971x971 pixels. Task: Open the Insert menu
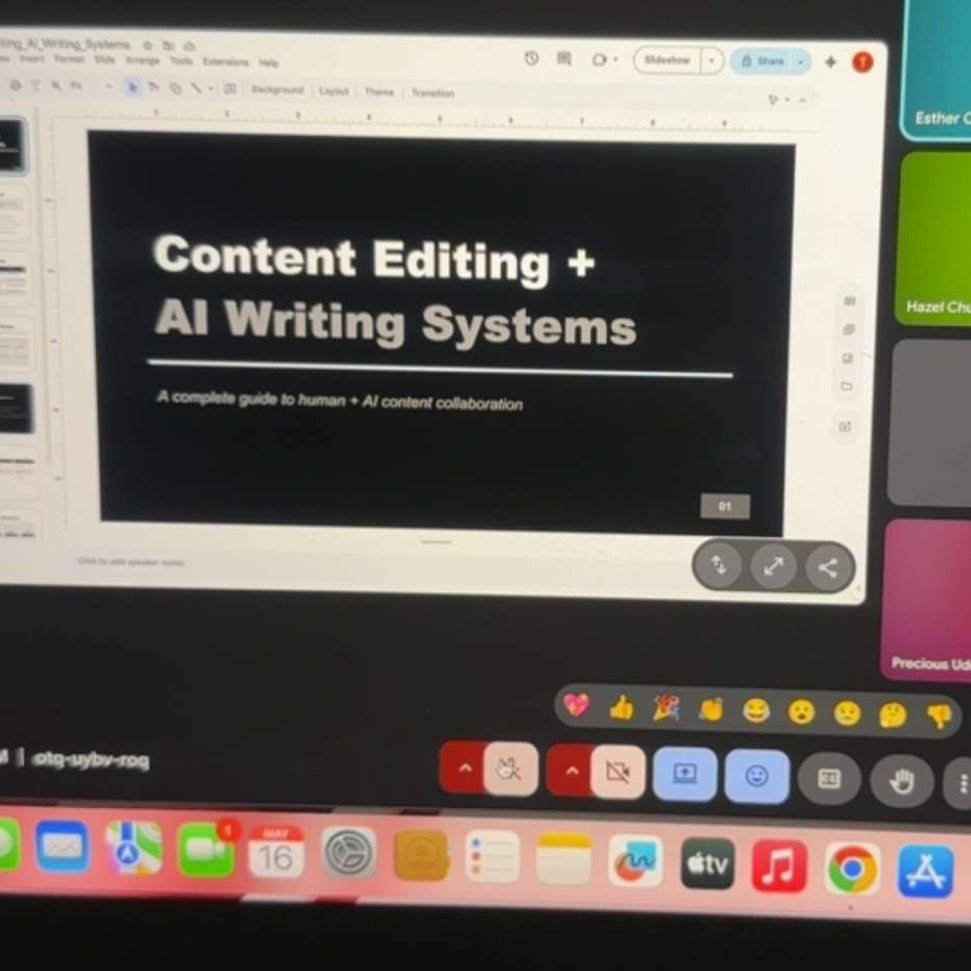click(32, 59)
